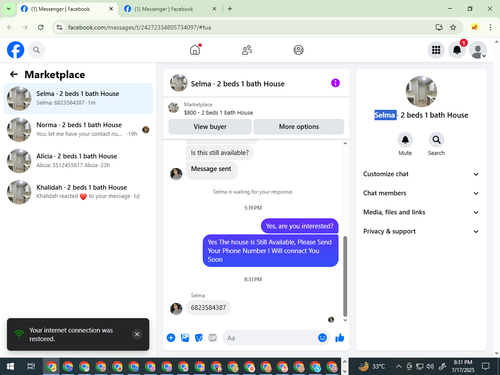Screen dimensions: 500x375
Task: Click the browser back arrow
Action: (10, 27)
